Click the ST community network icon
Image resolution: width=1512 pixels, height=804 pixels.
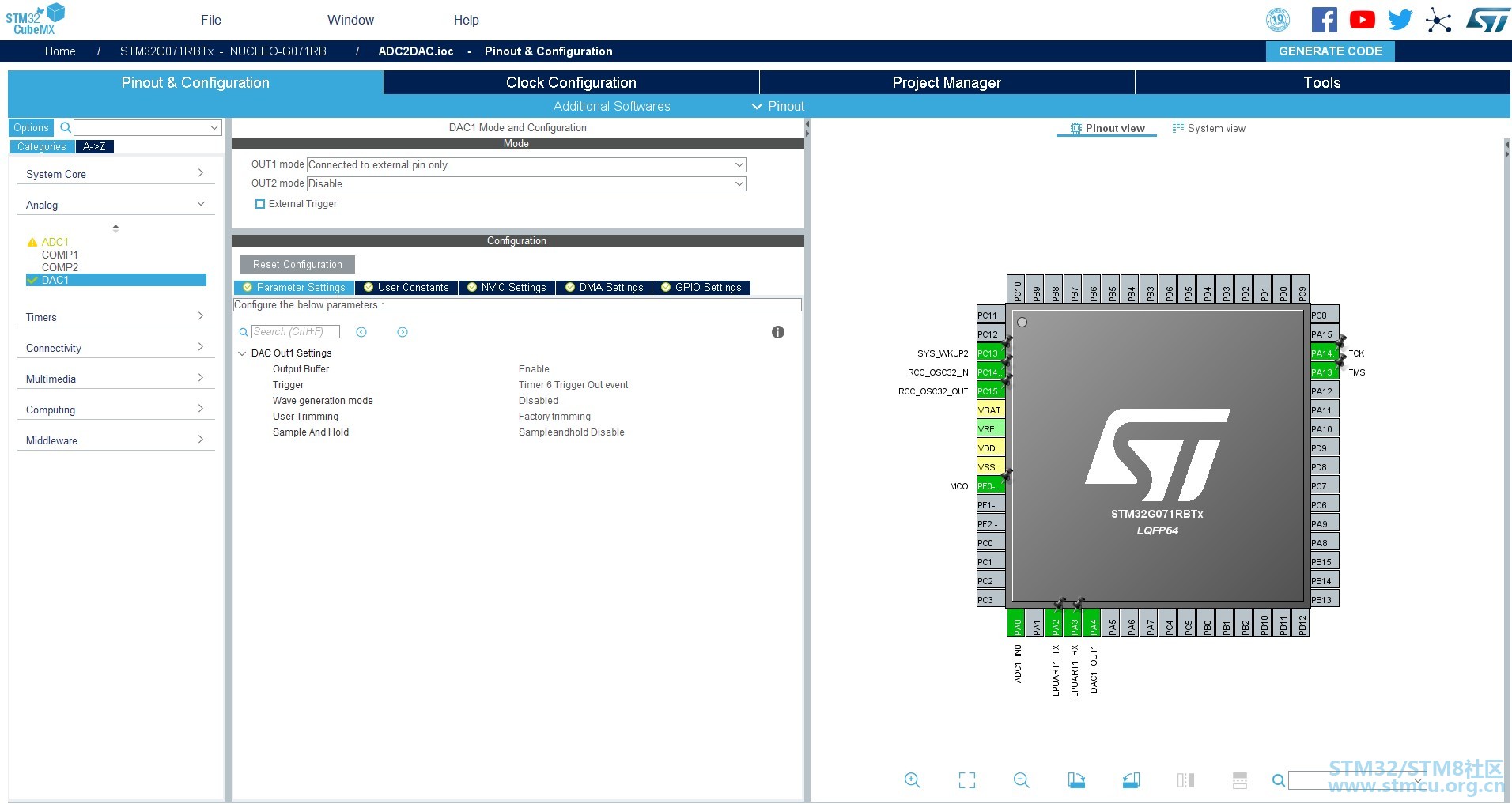(1438, 20)
